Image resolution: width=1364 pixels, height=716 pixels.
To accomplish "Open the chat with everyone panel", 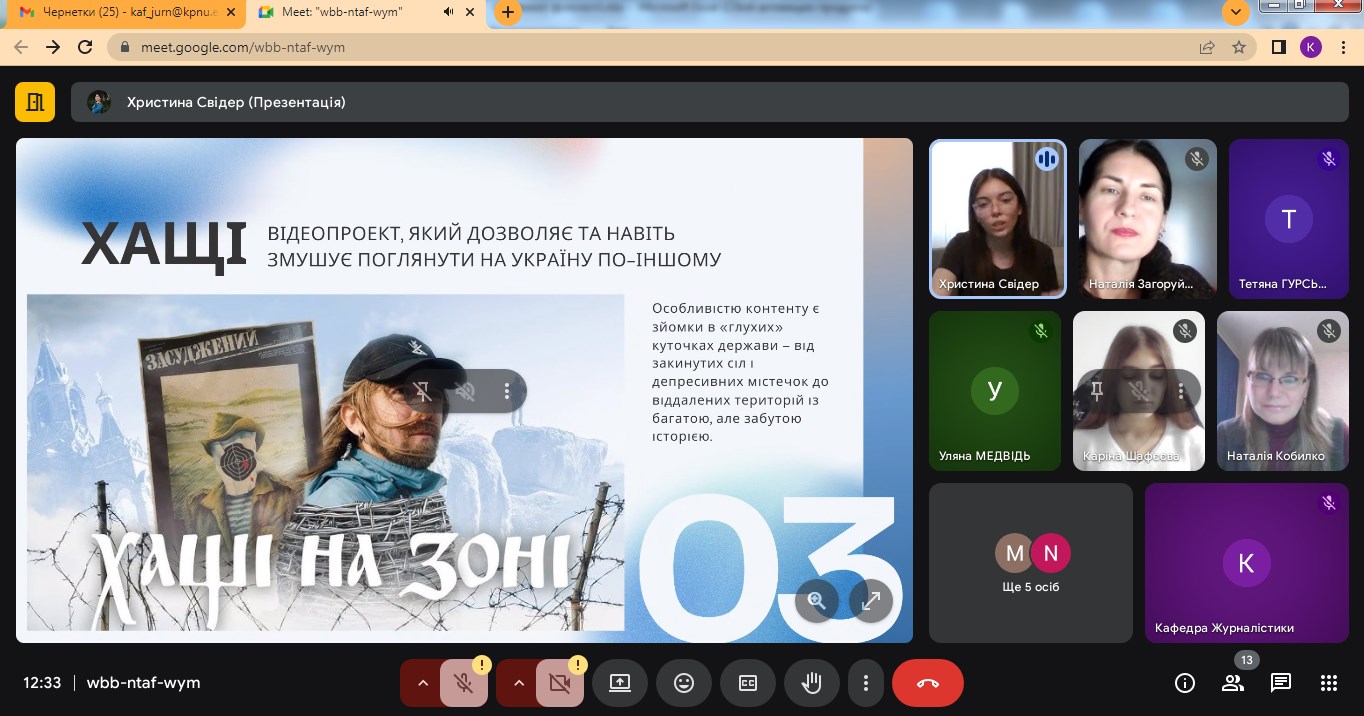I will click(x=1280, y=683).
